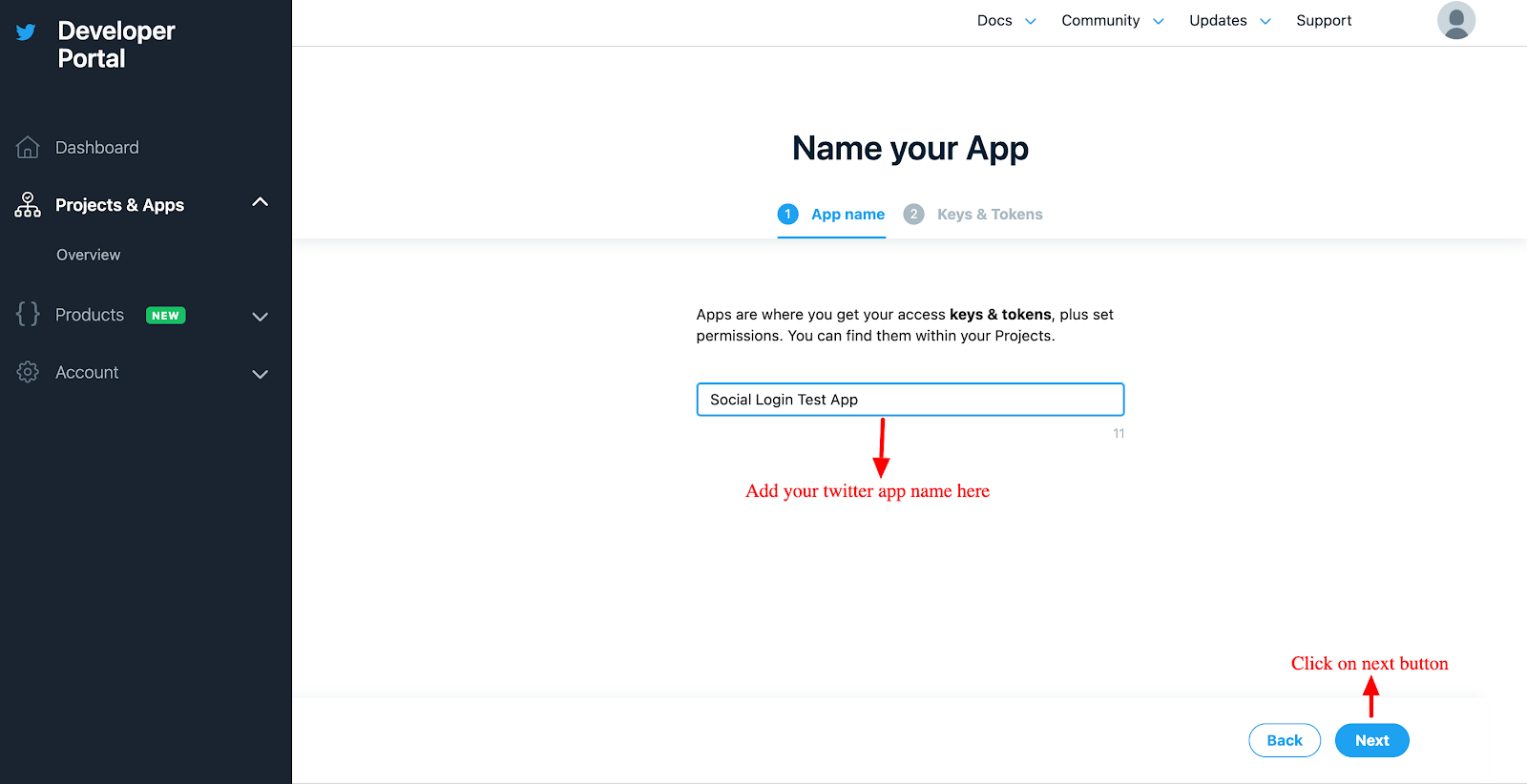
Task: Click the Account gear icon
Action: 28,372
